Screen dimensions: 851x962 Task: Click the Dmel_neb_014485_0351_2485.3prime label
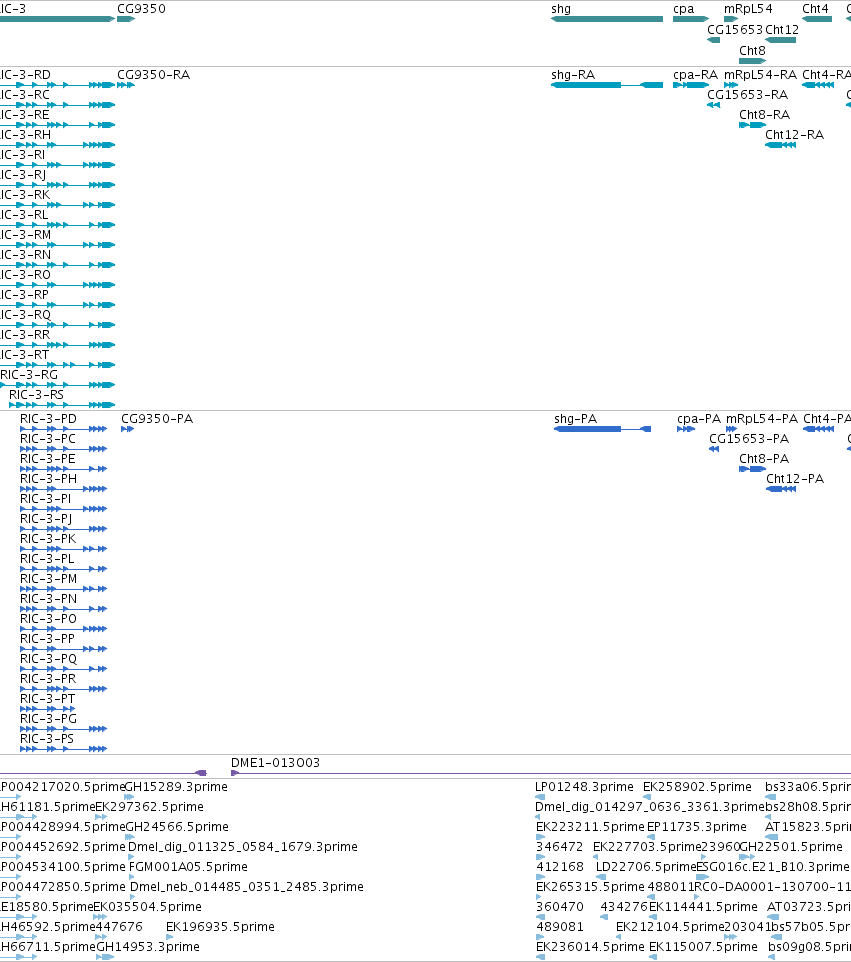point(247,887)
